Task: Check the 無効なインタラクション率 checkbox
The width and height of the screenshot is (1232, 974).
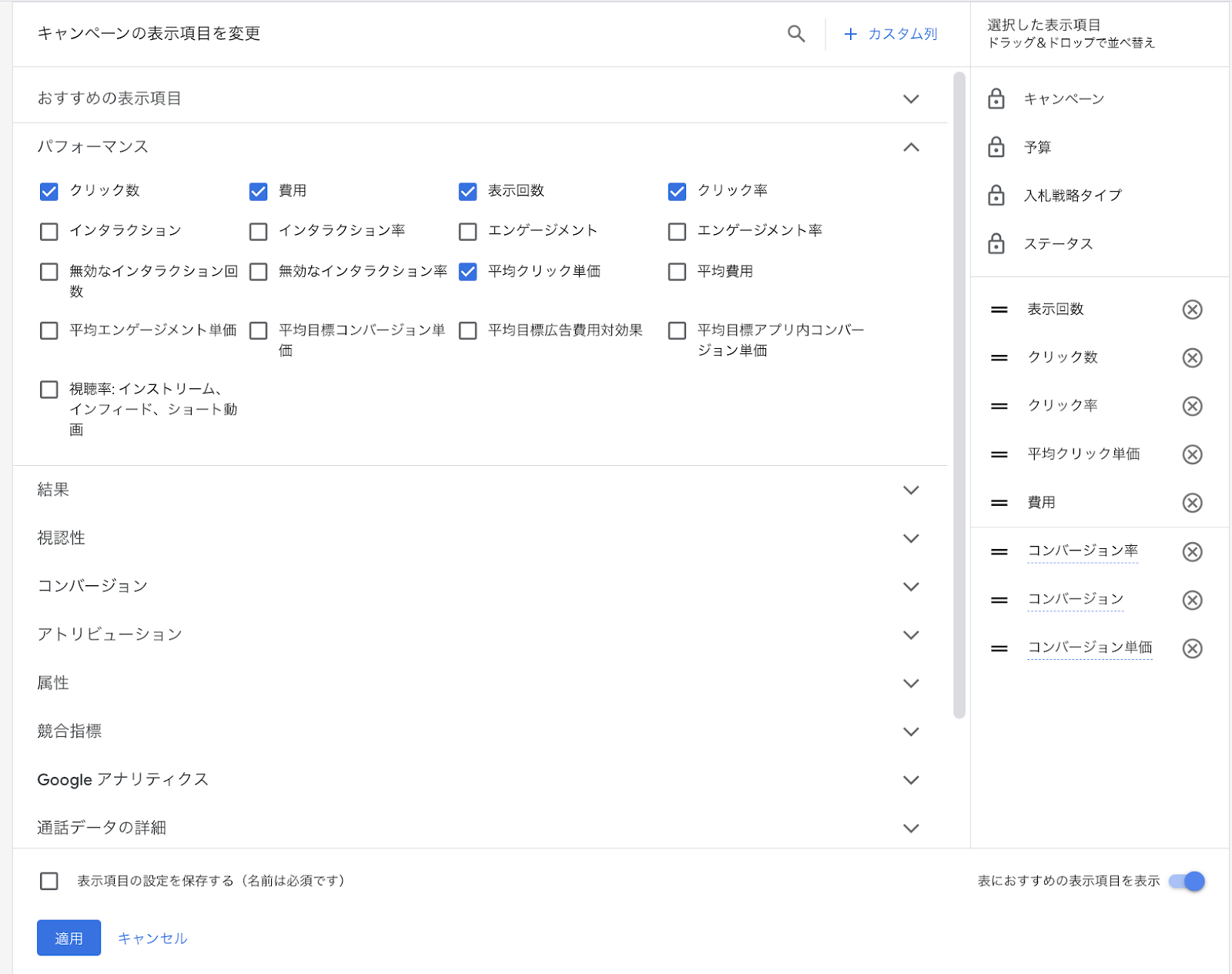Action: point(258,271)
